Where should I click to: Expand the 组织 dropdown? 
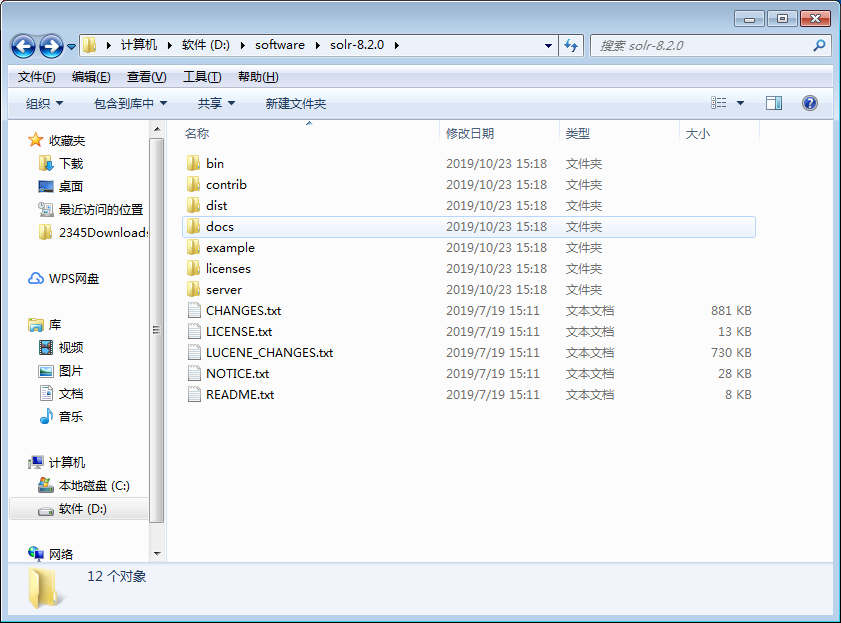45,103
